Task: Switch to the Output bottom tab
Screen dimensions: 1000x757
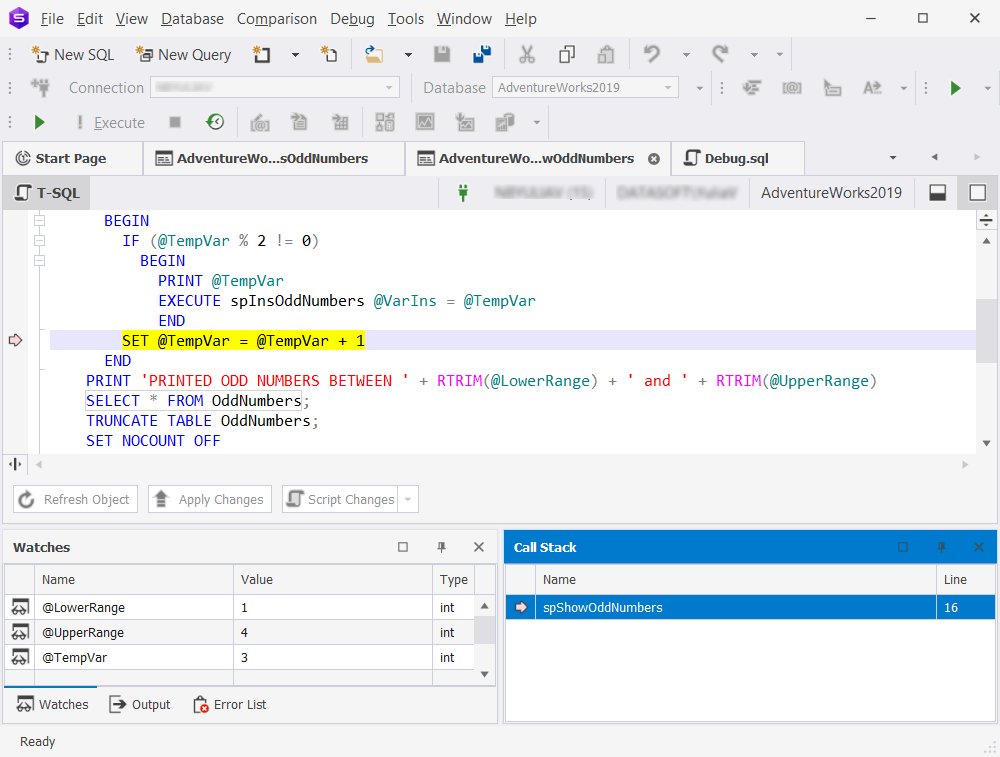Action: click(140, 705)
